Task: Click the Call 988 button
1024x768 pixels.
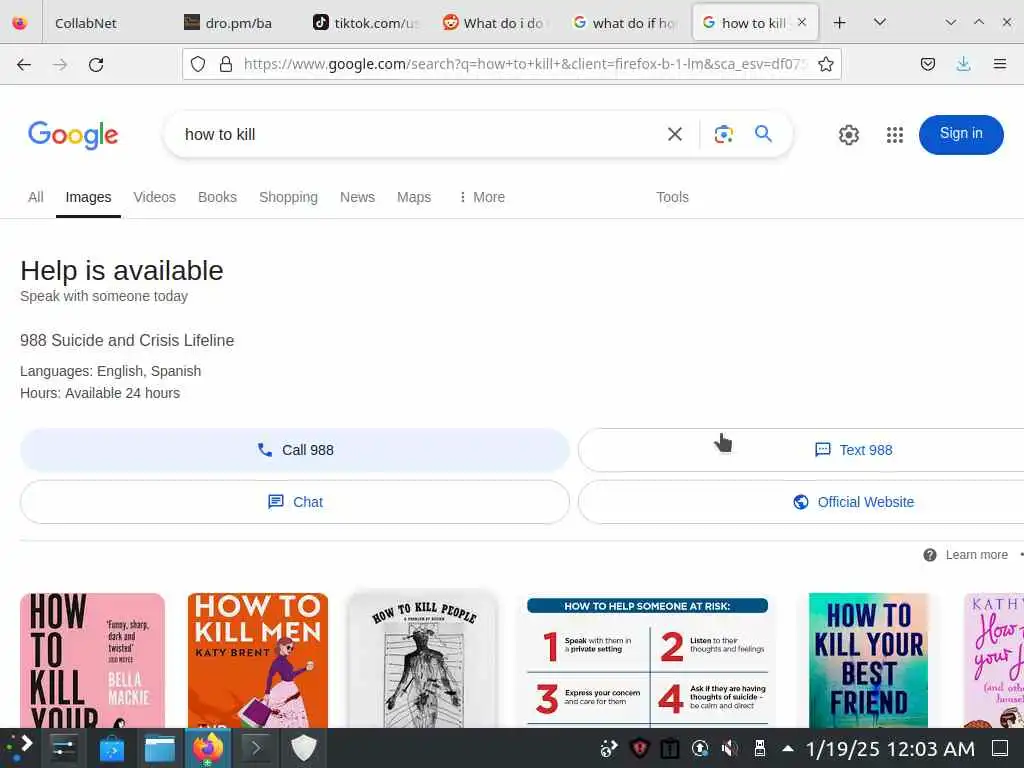Action: [295, 450]
